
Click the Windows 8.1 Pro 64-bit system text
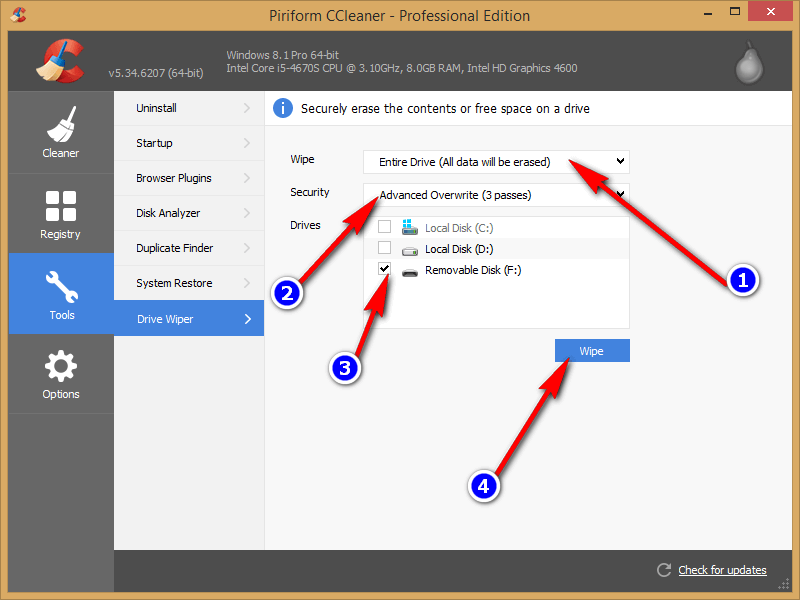point(283,55)
